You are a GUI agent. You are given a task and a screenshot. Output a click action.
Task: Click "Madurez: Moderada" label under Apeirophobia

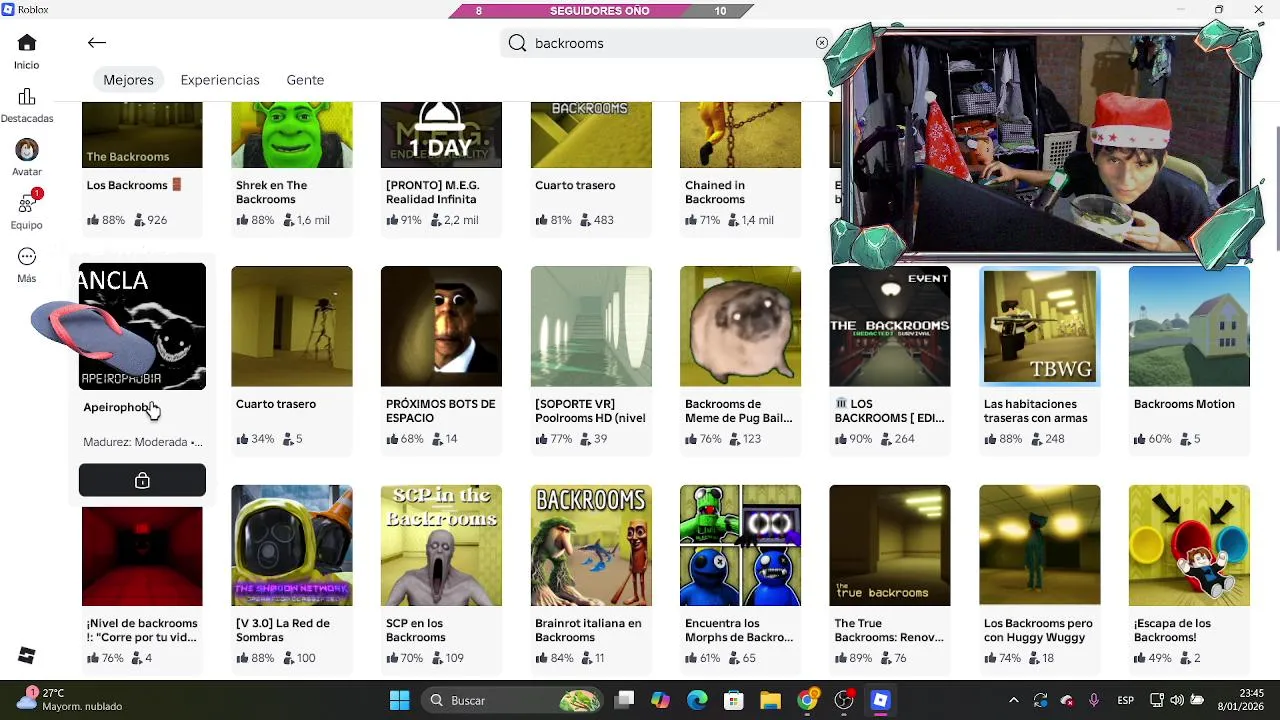click(x=142, y=442)
